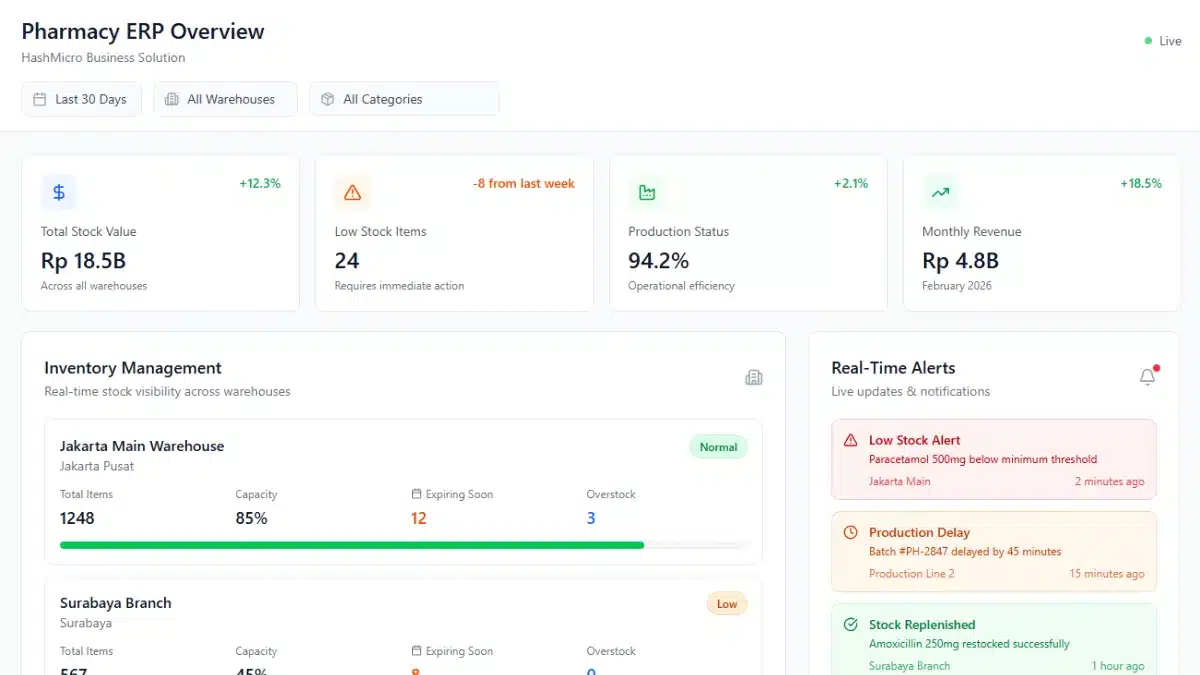This screenshot has width=1200, height=675.
Task: Click the triangle icon on Low Stock Alert
Action: (x=851, y=440)
